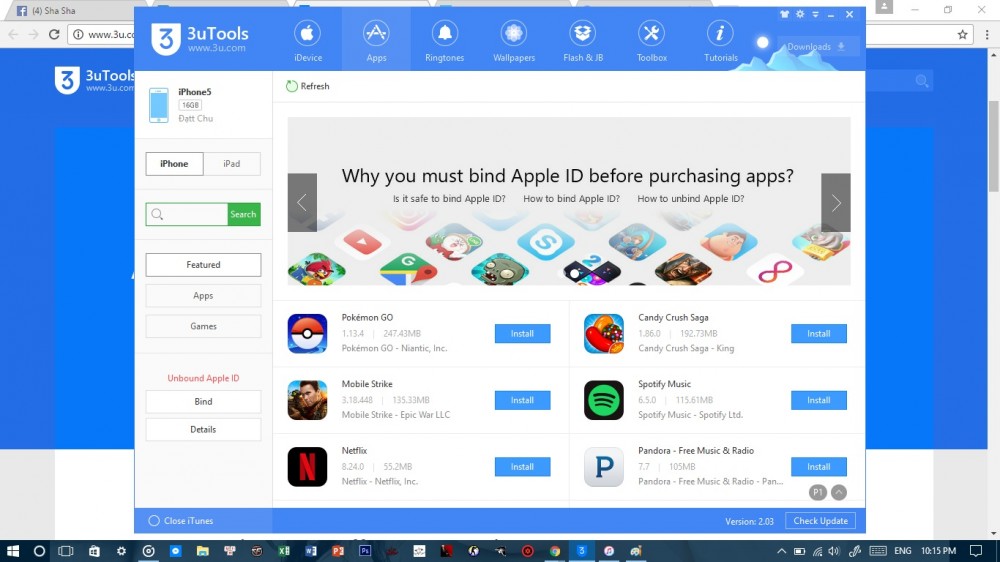
Task: Focus the app search input field
Action: (187, 214)
